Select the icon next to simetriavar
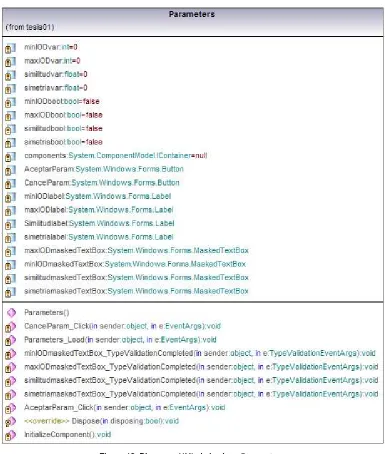The width and height of the screenshot is (385, 454). pyautogui.click(x=10, y=89)
